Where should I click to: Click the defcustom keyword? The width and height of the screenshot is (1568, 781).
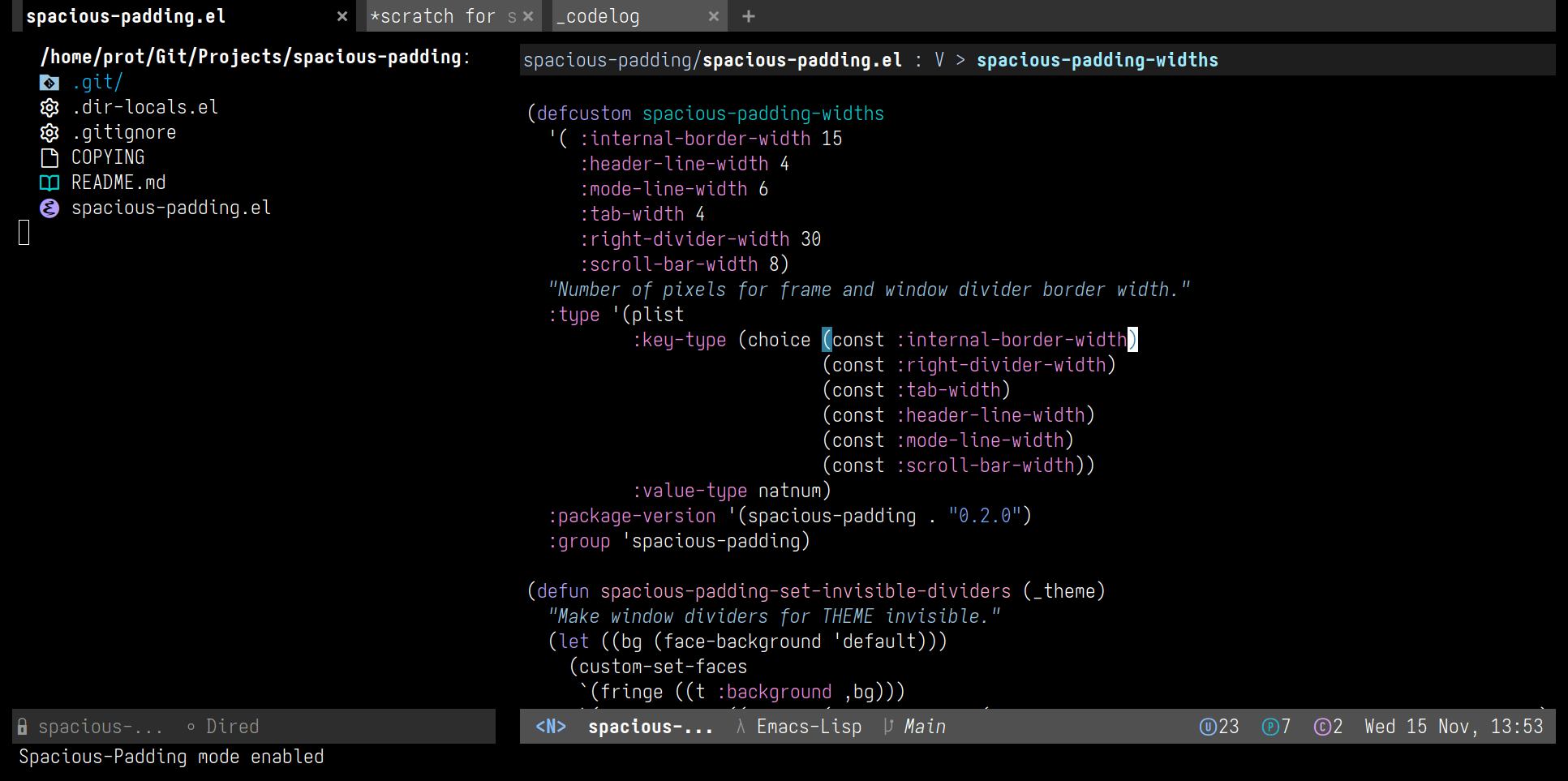[584, 114]
